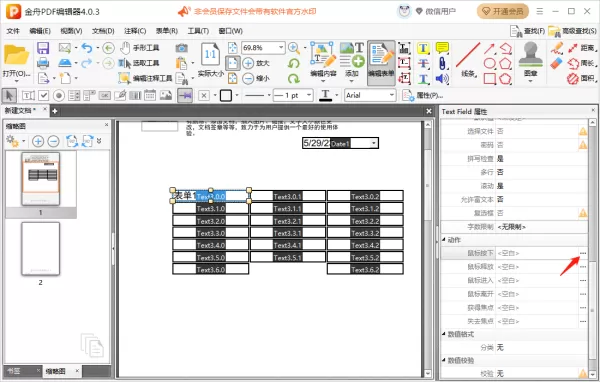Select the radio button form field tool

coord(59,95)
